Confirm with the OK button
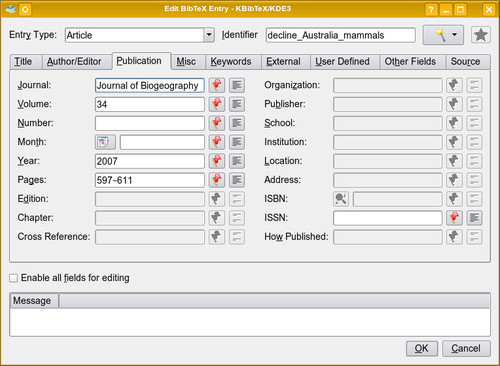The image size is (500, 366). pyautogui.click(x=422, y=349)
